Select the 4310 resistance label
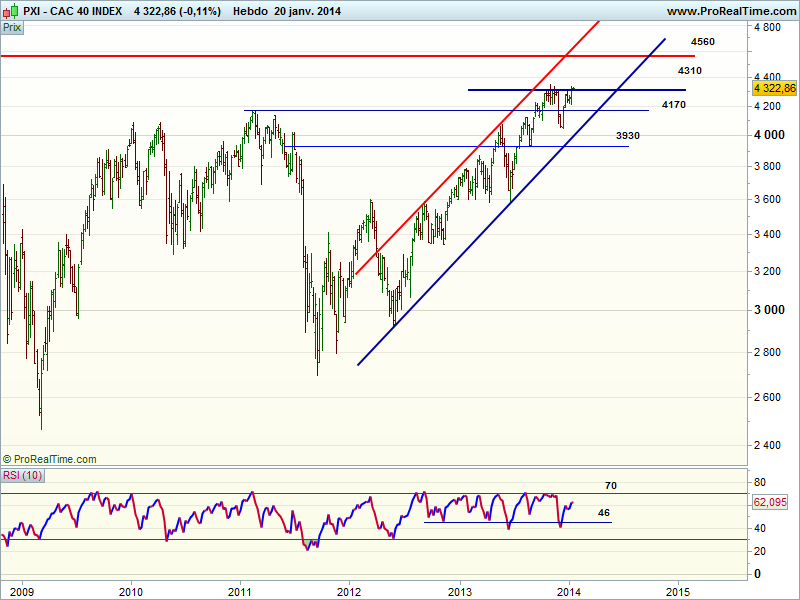 click(689, 71)
